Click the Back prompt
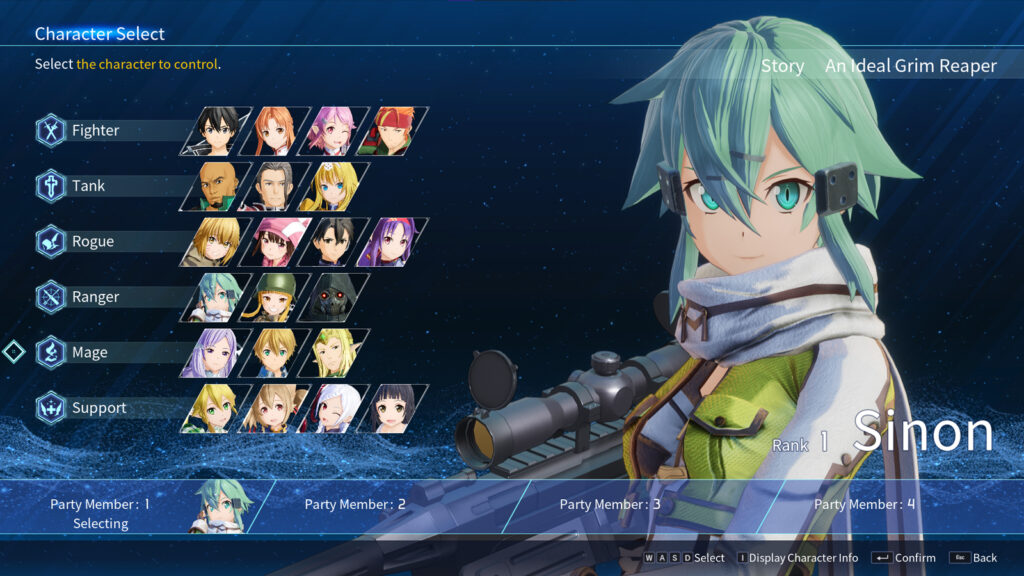Image resolution: width=1024 pixels, height=576 pixels. [x=974, y=558]
